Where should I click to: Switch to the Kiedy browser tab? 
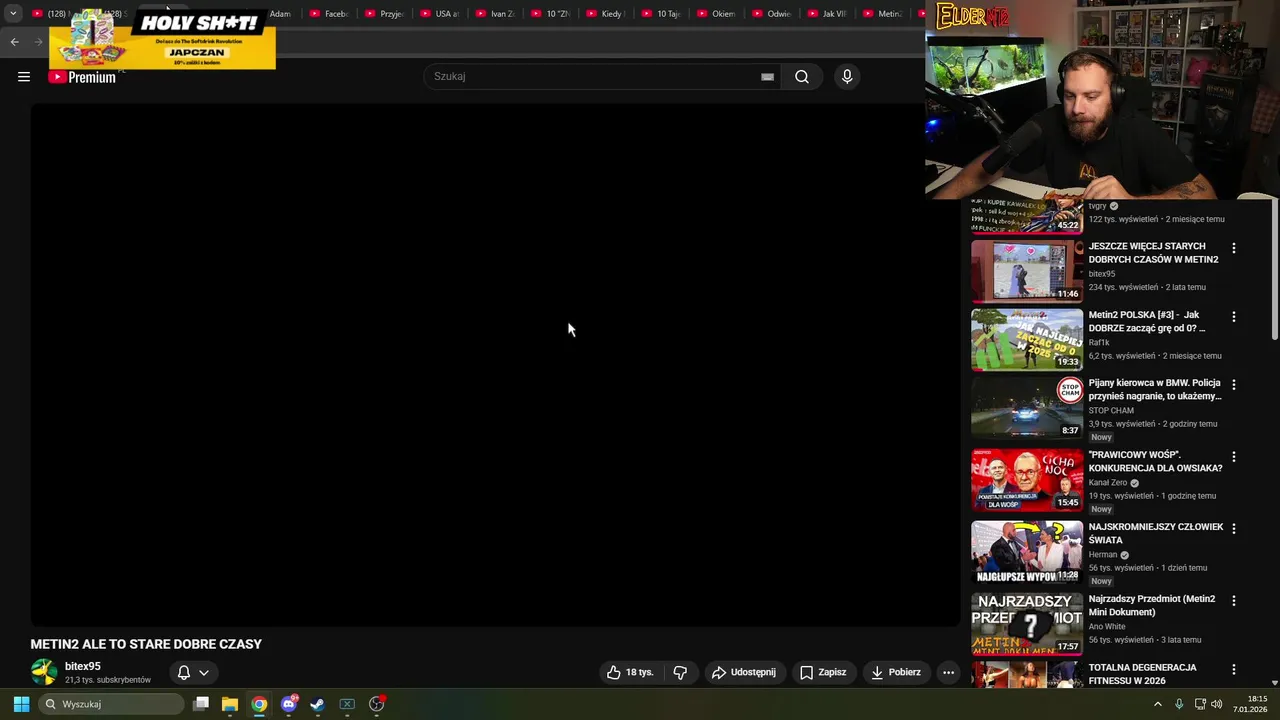pyautogui.click(x=605, y=14)
